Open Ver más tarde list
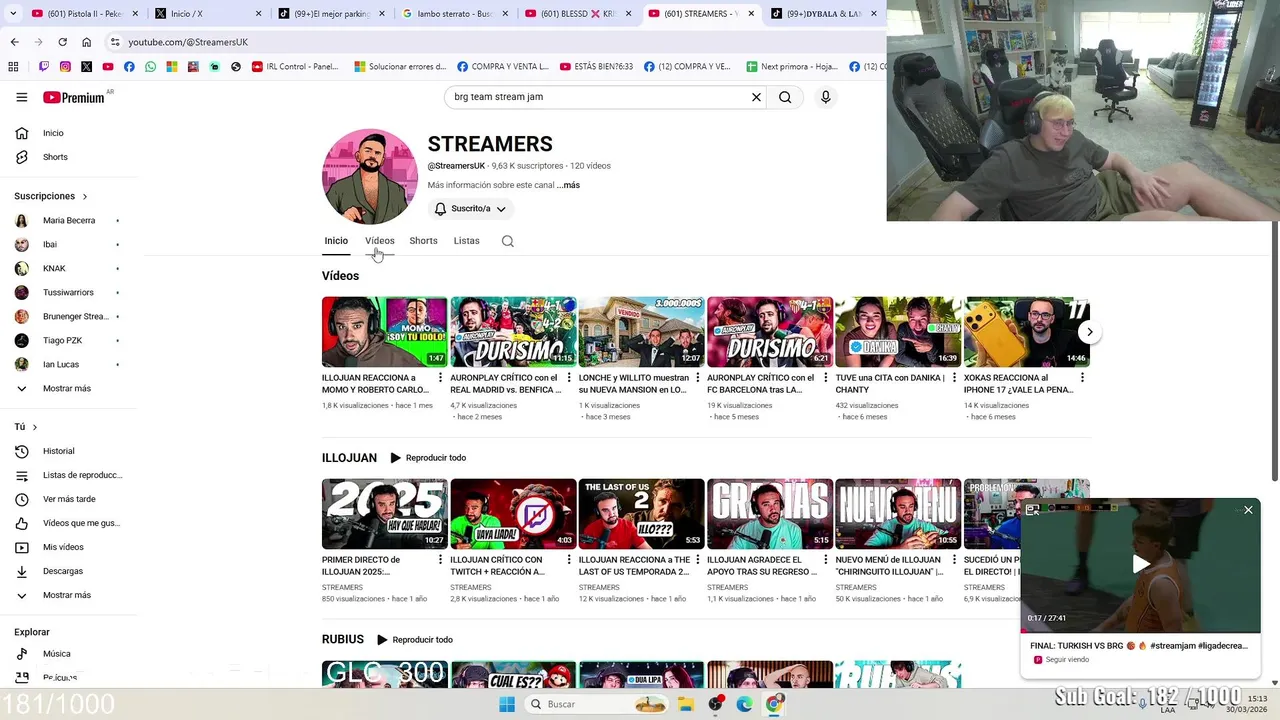Screen dimensions: 1280x720 (x=68, y=499)
